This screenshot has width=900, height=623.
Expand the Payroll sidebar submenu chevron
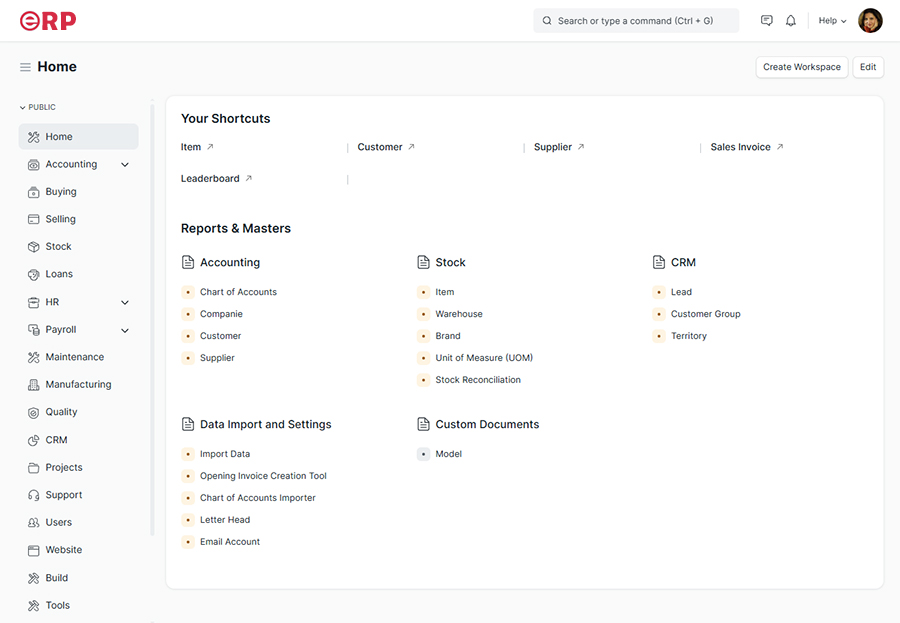[x=125, y=330]
